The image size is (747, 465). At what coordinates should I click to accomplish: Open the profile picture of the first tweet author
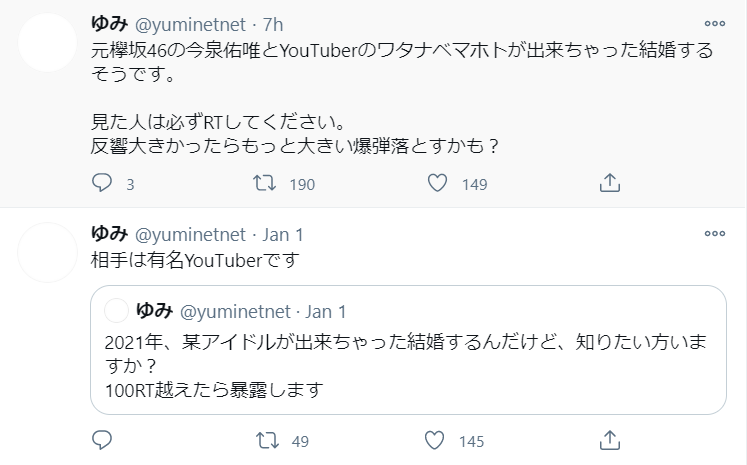(x=48, y=42)
